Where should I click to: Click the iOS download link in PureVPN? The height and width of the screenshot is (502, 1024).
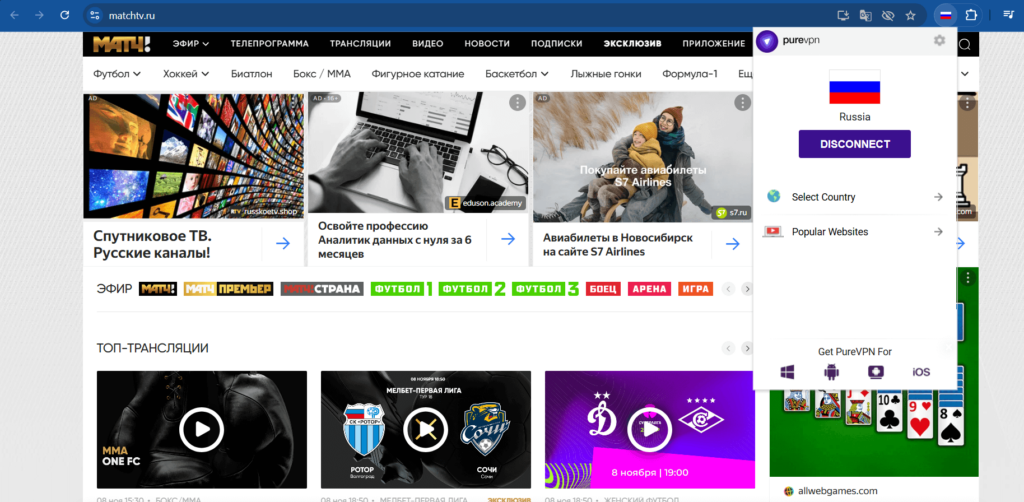coord(921,372)
